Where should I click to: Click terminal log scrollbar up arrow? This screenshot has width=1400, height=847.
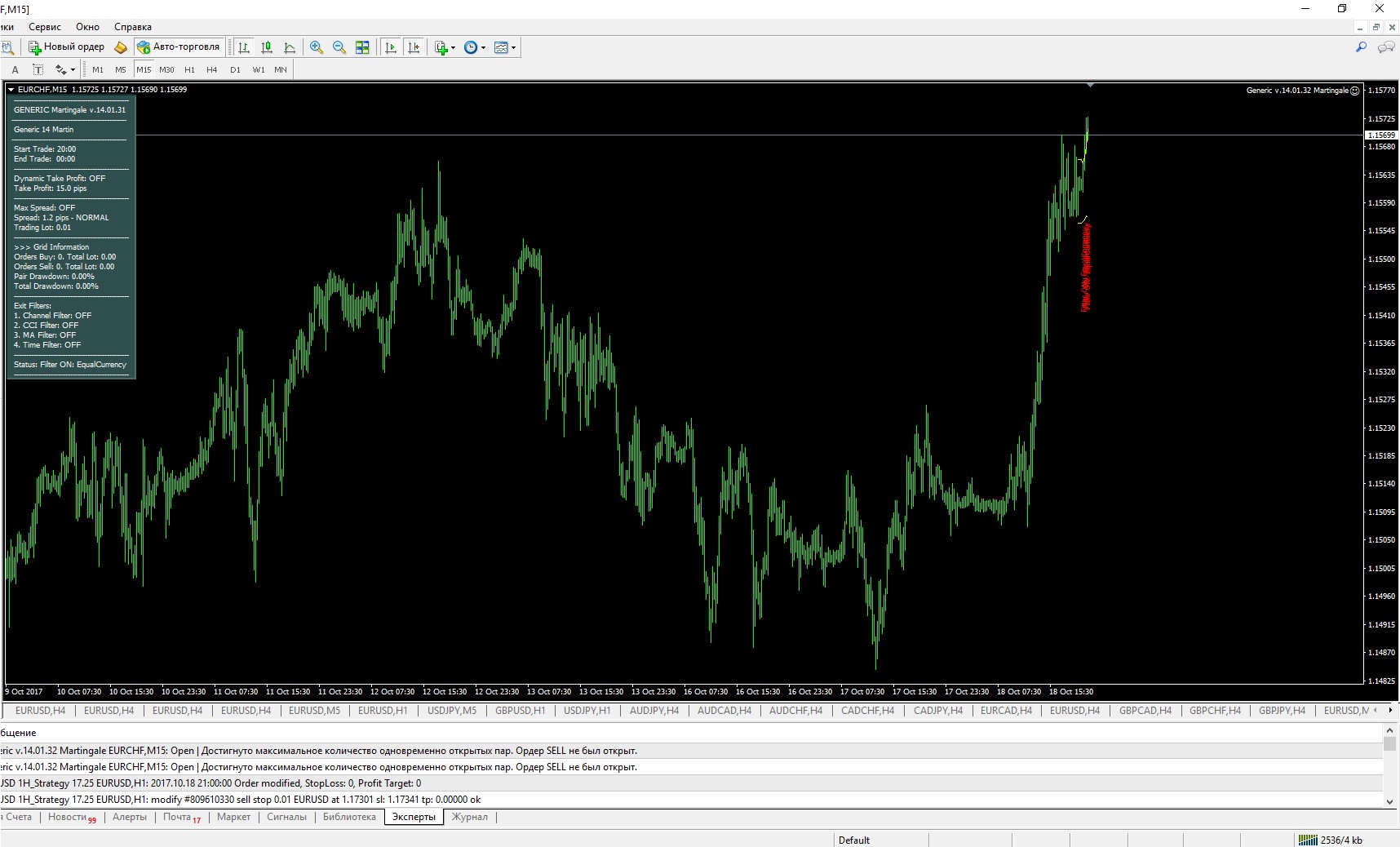[x=1390, y=732]
